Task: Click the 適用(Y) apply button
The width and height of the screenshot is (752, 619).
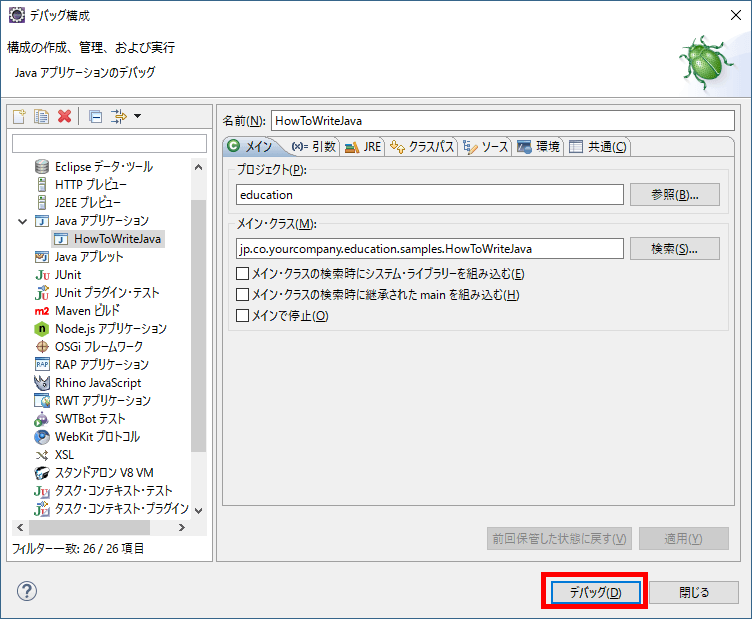Action: [684, 538]
